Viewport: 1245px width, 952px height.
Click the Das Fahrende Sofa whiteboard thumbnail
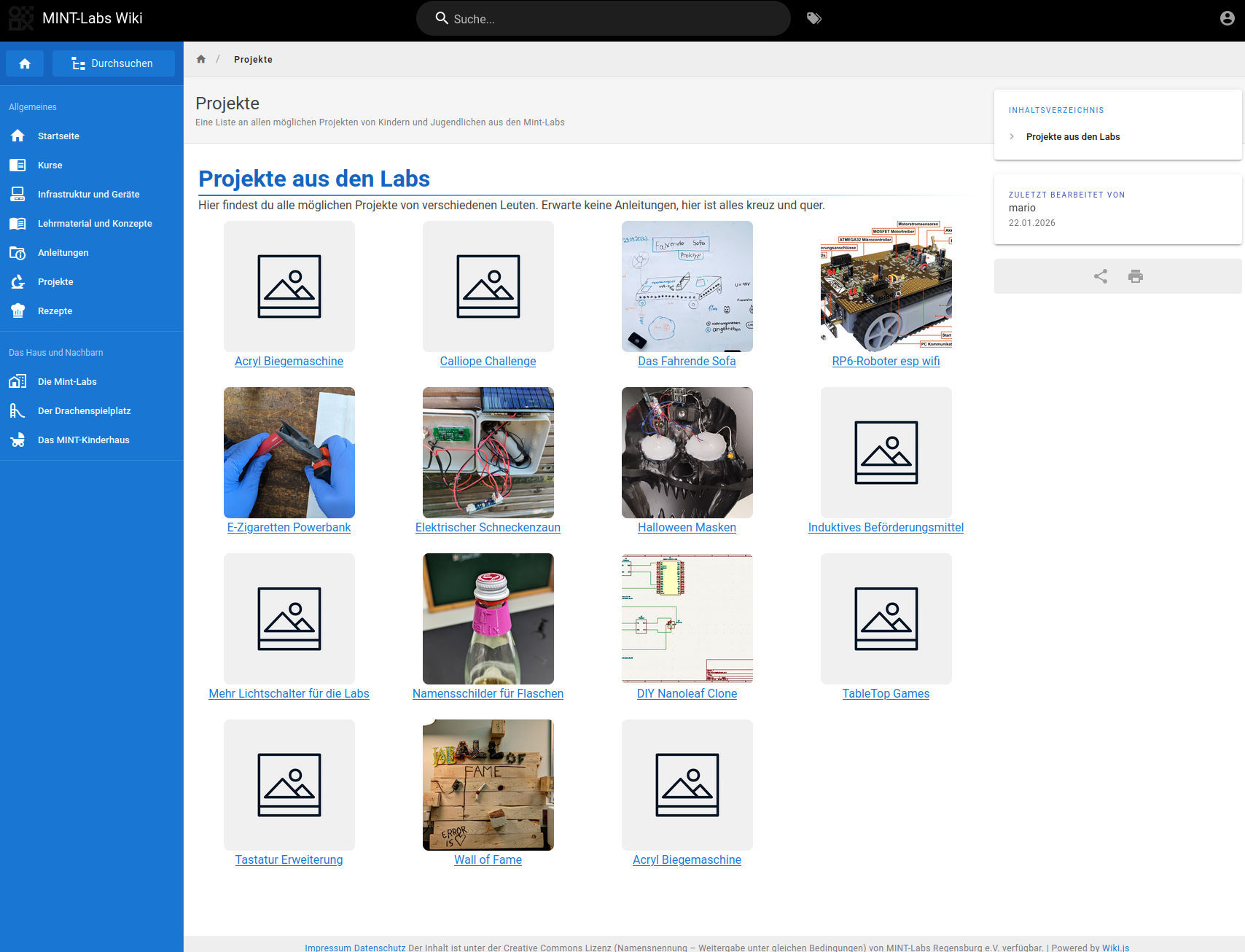[687, 286]
